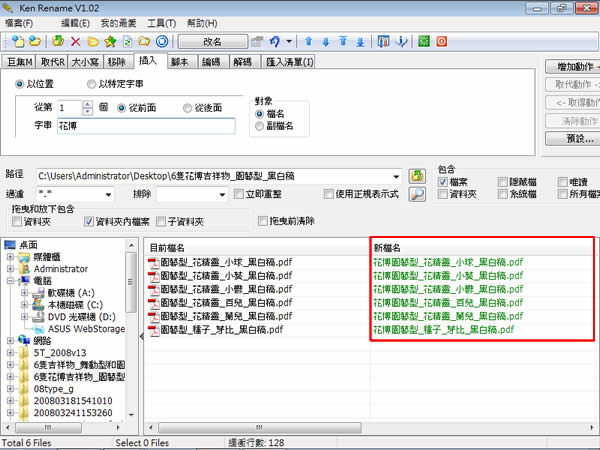
Task: Click the 字串 text input field
Action: coord(145,127)
